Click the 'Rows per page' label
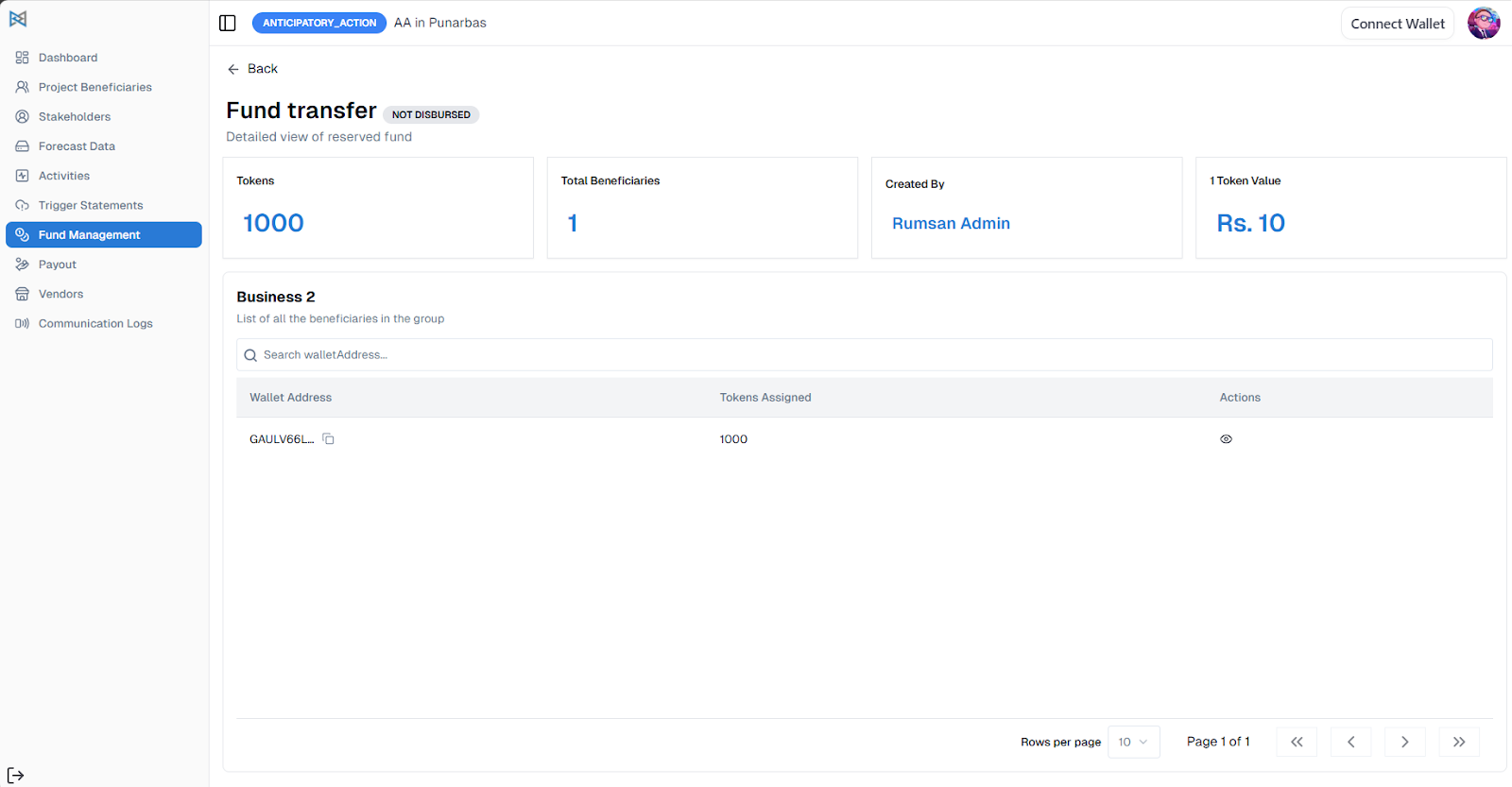This screenshot has height=787, width=1512. 1060,743
